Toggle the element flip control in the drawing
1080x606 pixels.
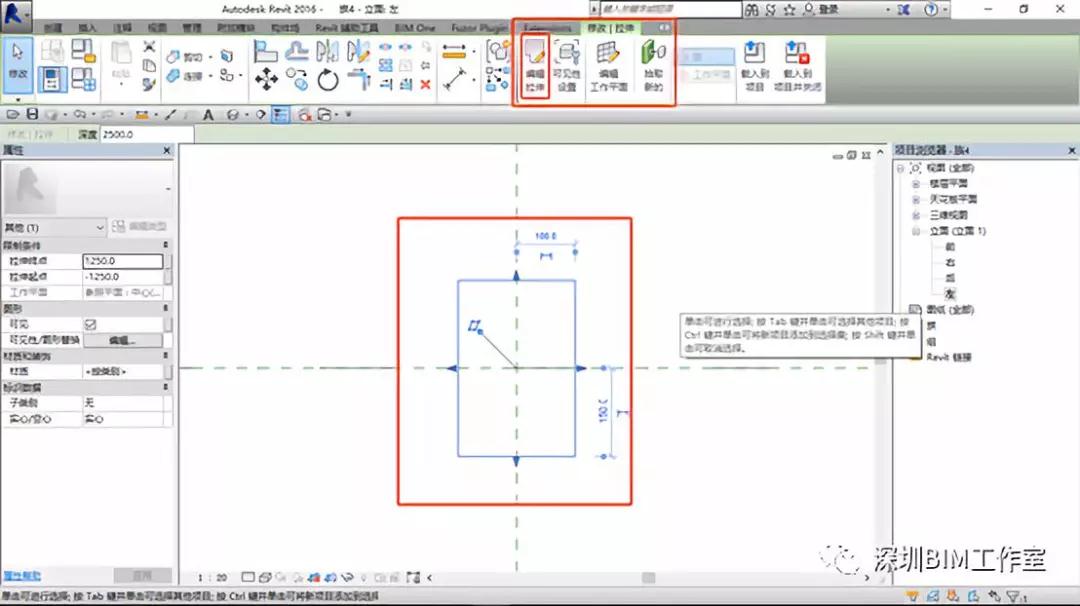pyautogui.click(x=475, y=326)
